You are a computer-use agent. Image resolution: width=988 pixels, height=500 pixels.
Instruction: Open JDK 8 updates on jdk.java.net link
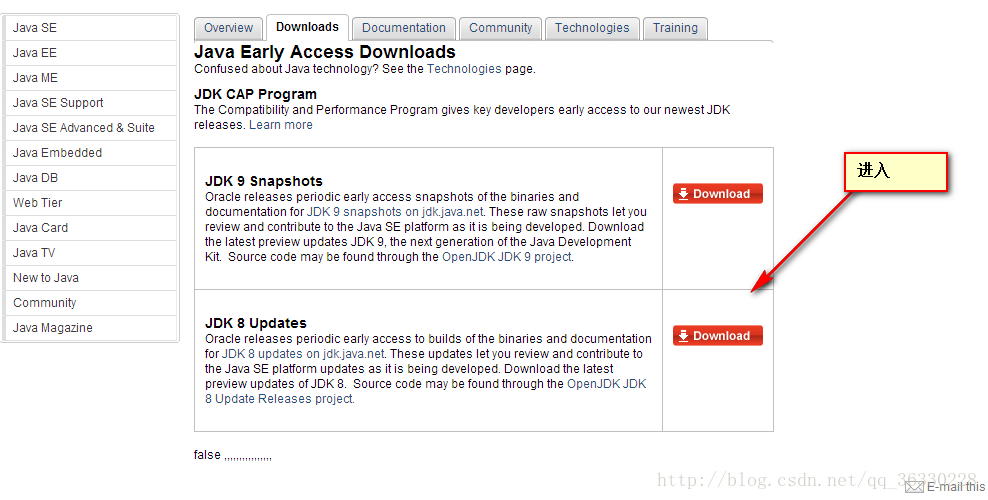click(303, 354)
